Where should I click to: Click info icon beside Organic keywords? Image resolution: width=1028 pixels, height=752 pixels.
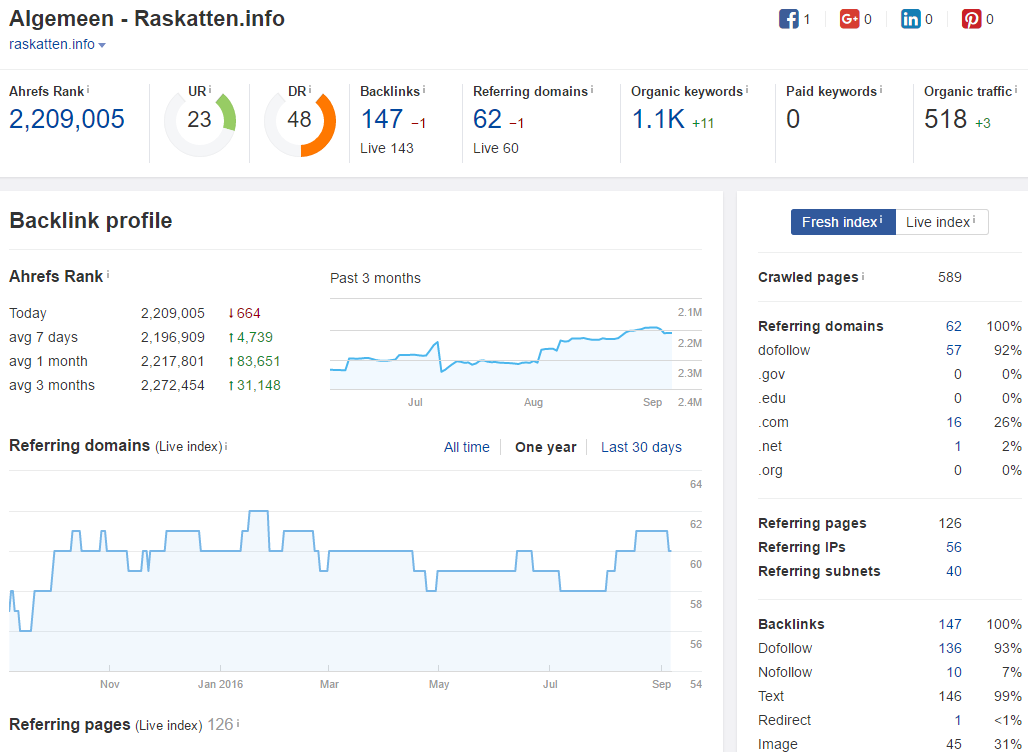(747, 89)
